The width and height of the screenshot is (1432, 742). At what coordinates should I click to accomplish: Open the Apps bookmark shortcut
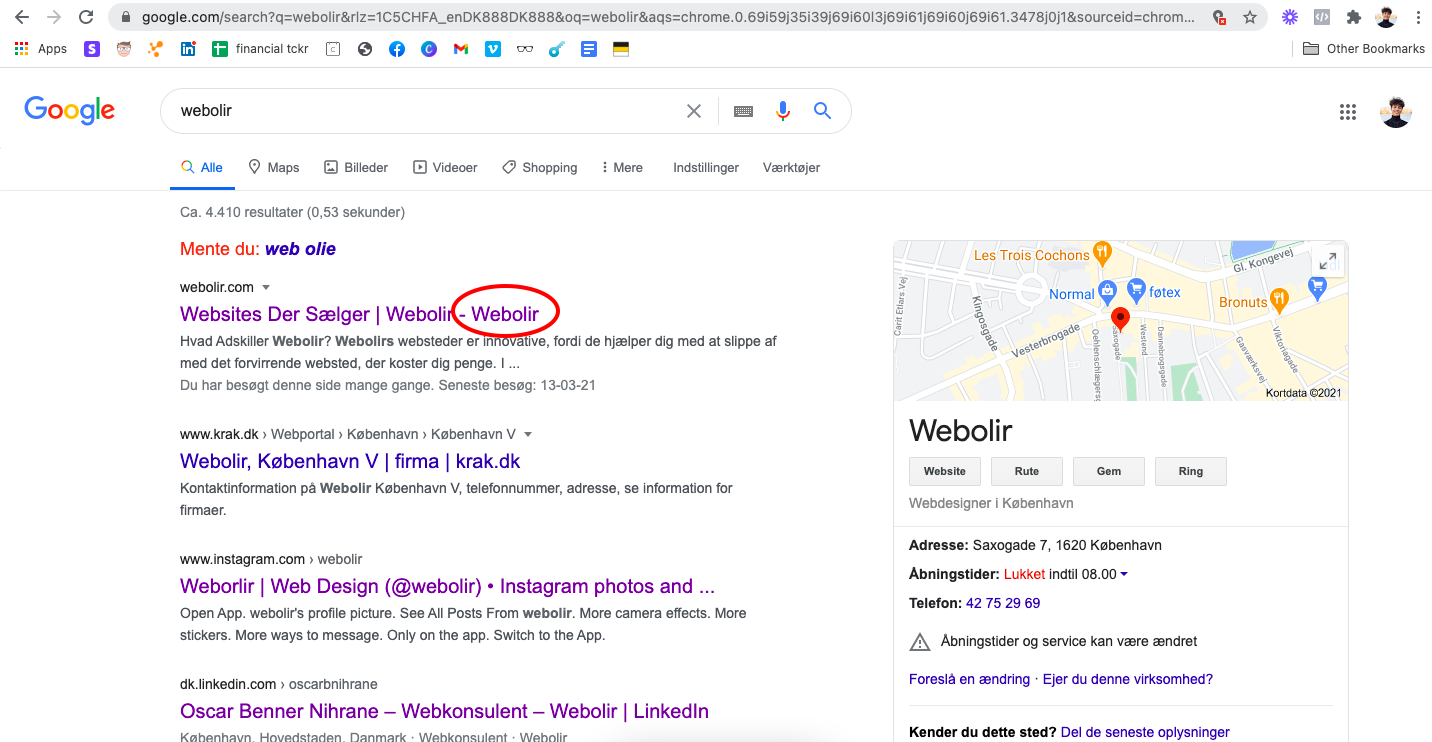coord(41,48)
